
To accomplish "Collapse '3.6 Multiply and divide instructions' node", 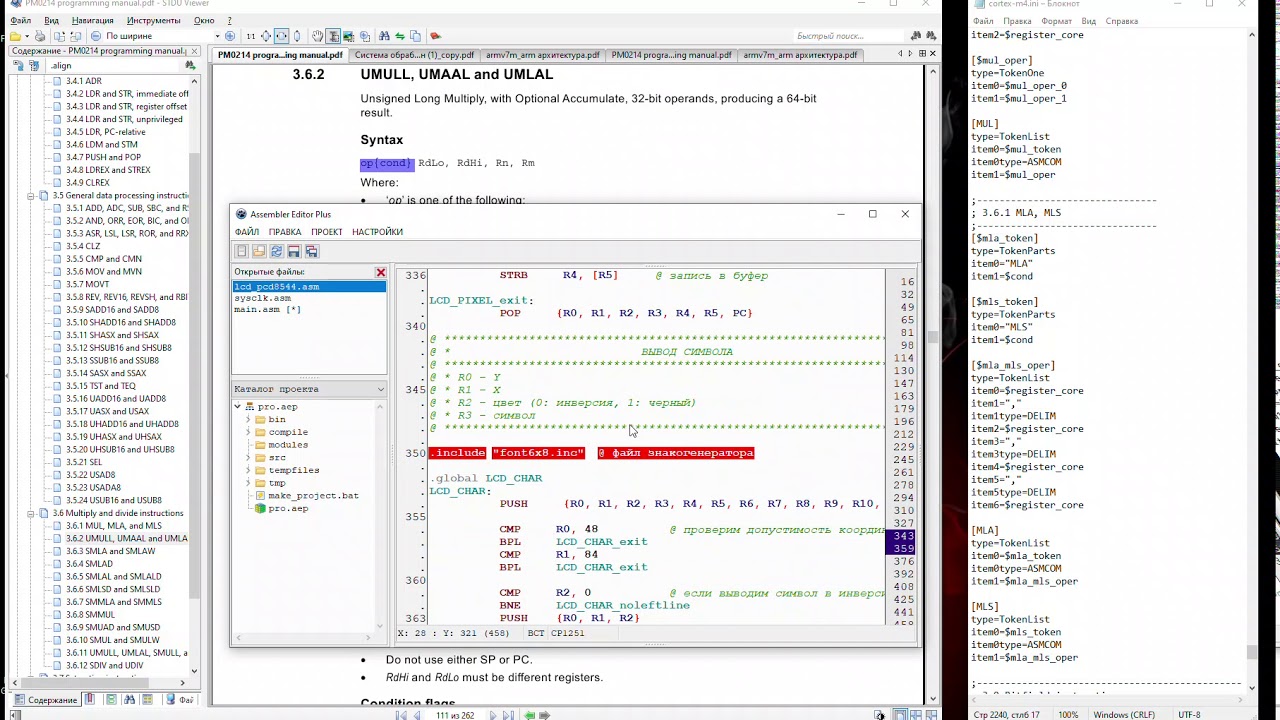I will [31, 513].
